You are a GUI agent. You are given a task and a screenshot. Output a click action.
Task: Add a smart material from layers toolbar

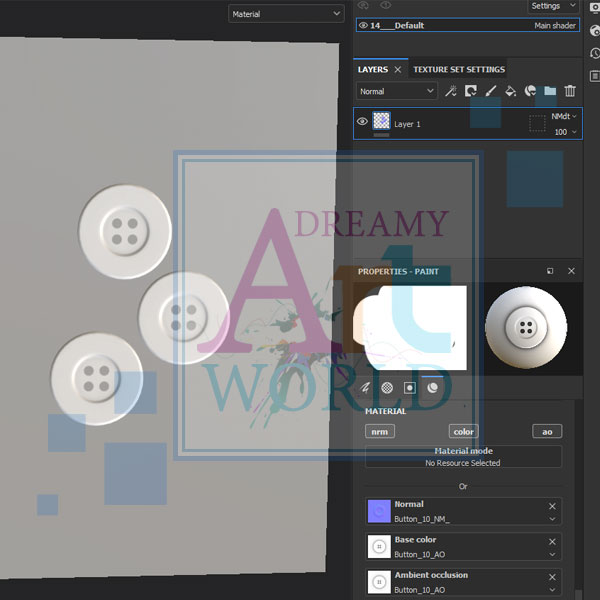530,91
